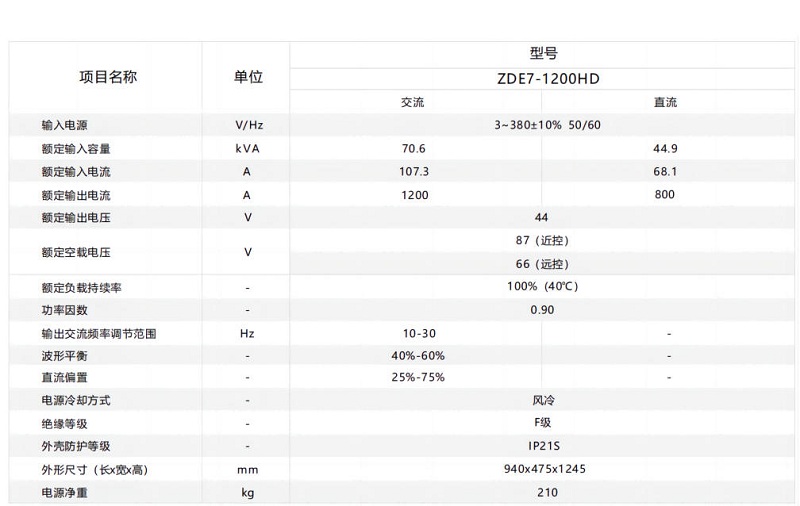800x506 pixels.
Task: Click the 68.1 DC input current
Action: pos(665,172)
